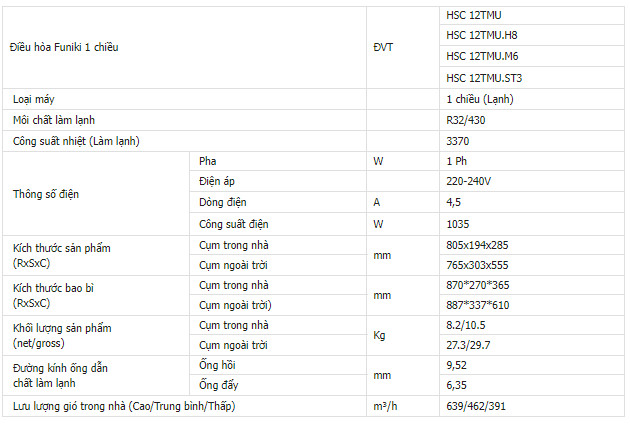This screenshot has height=437, width=630.
Task: Select model HSC 12TMU.ST3
Action: [484, 77]
